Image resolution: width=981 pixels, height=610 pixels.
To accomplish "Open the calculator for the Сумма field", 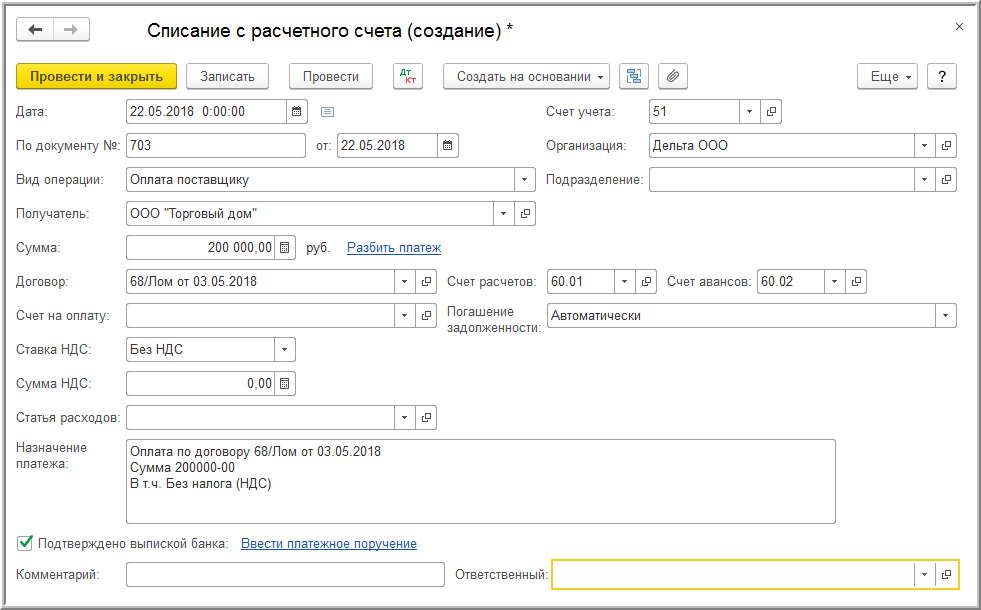I will point(284,247).
